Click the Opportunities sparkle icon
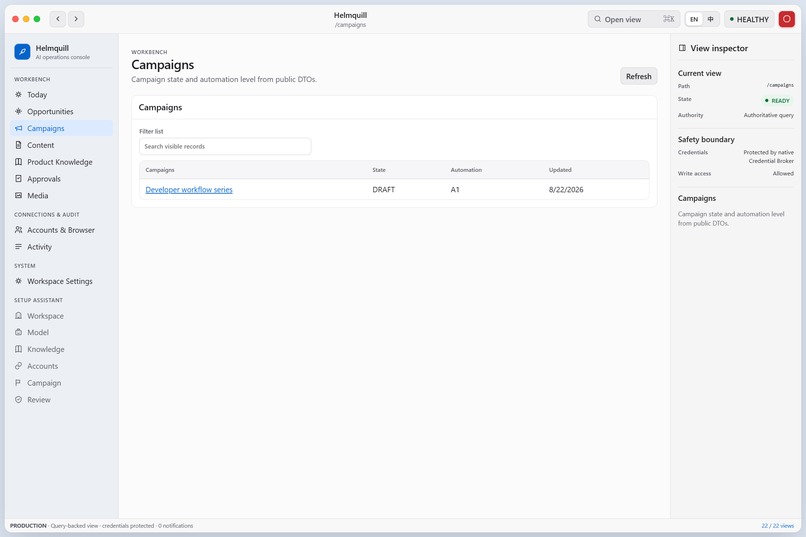Image resolution: width=806 pixels, height=537 pixels. 19,112
